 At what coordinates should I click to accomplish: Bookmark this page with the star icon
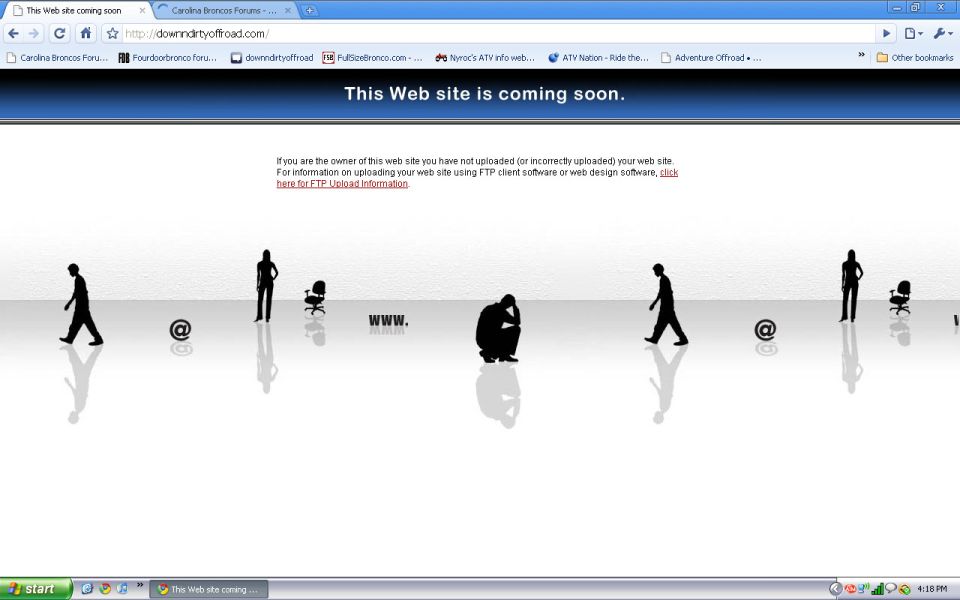(x=113, y=34)
